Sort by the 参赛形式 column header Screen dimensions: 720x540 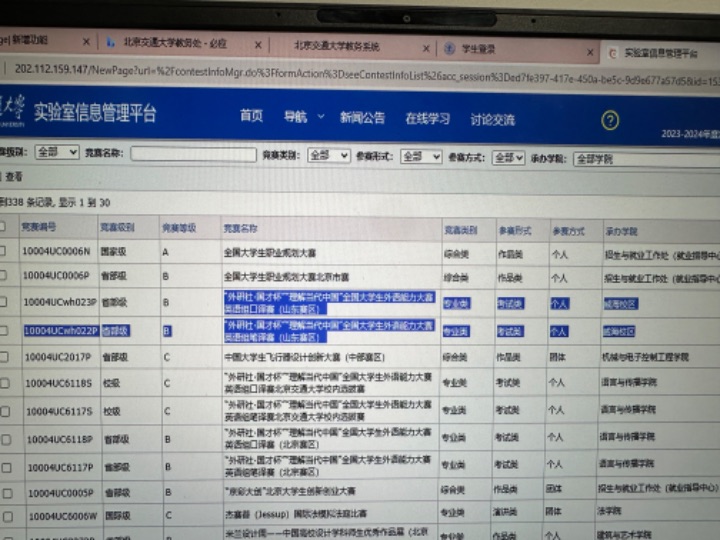point(515,231)
